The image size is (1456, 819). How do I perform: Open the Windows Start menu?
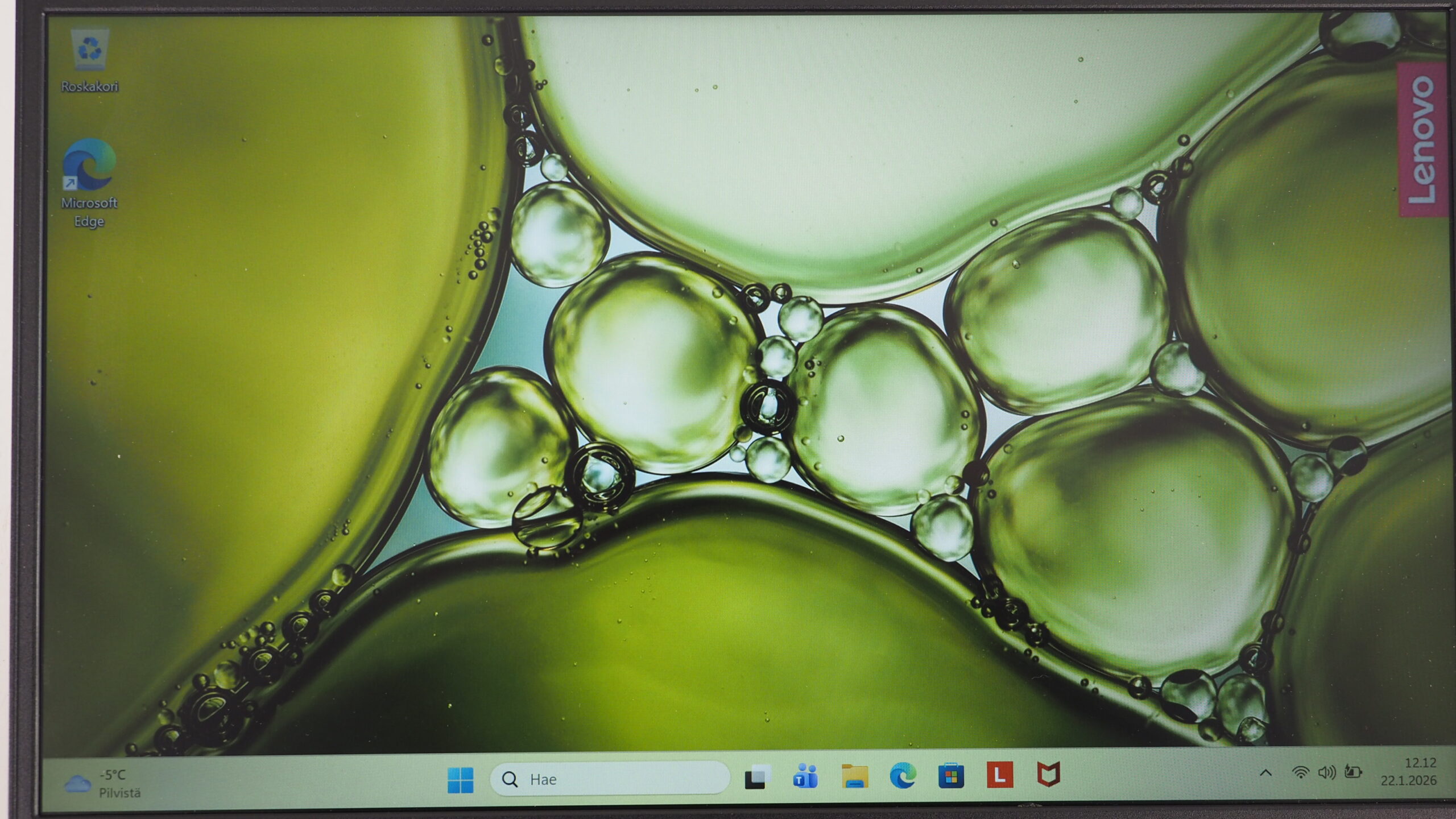coord(460,779)
